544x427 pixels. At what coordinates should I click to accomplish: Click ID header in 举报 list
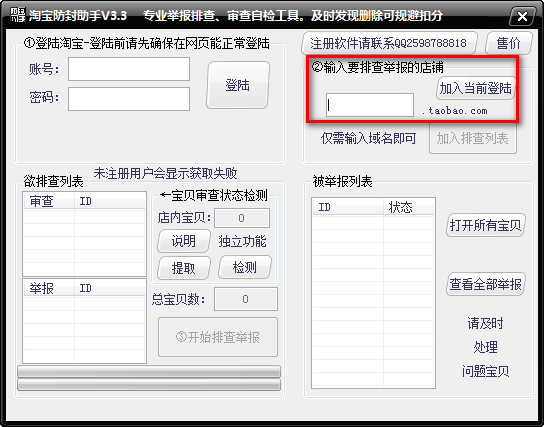point(110,288)
